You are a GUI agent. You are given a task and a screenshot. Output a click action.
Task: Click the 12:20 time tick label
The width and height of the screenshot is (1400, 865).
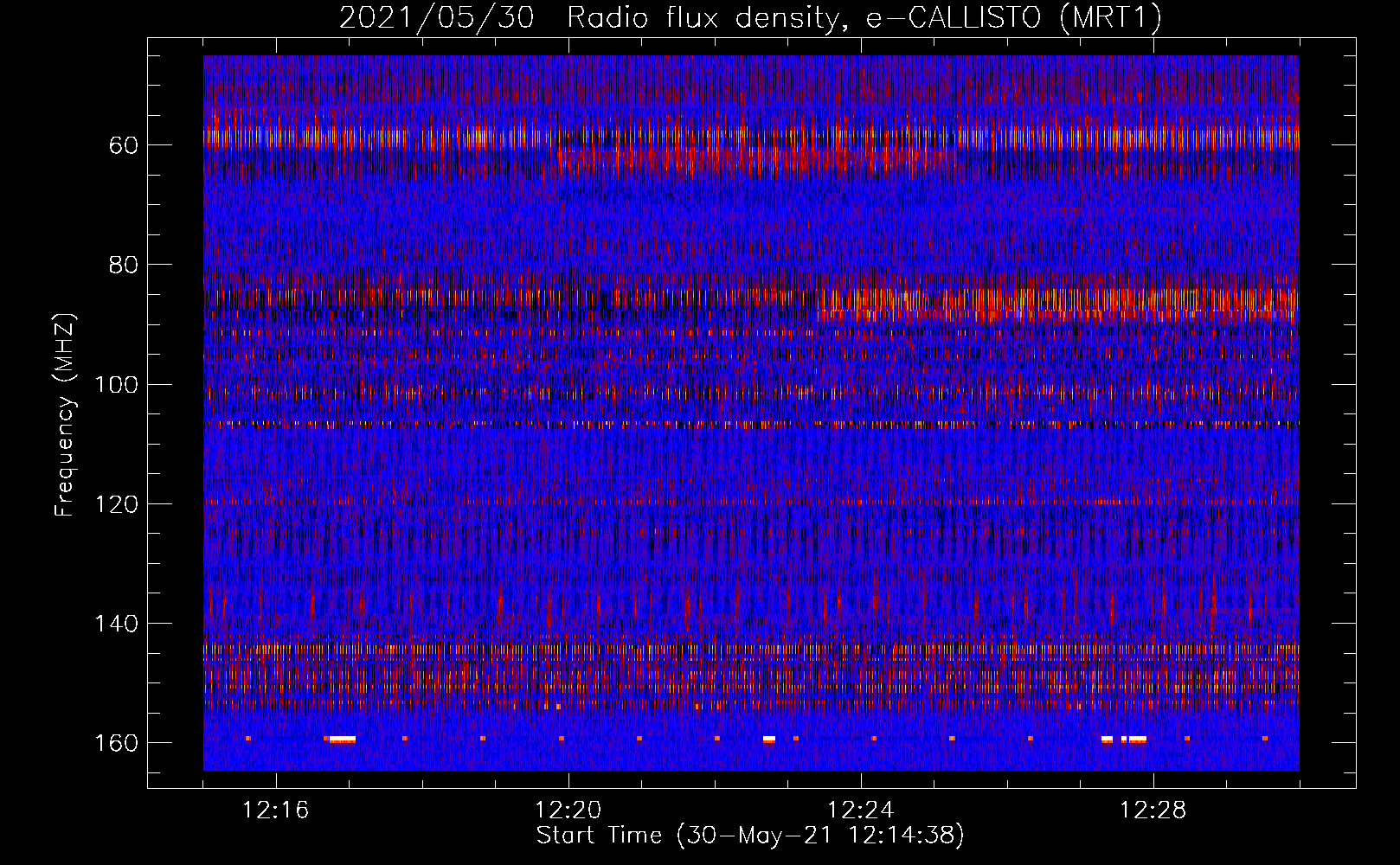568,811
